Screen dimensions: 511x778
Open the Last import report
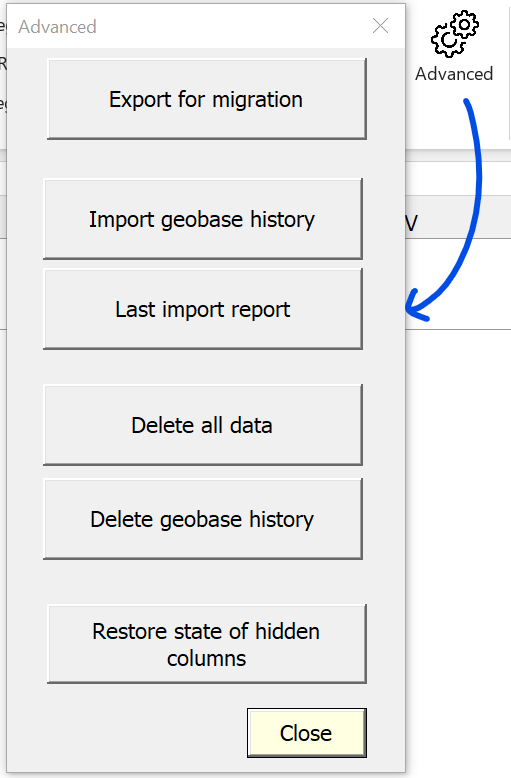point(203,309)
